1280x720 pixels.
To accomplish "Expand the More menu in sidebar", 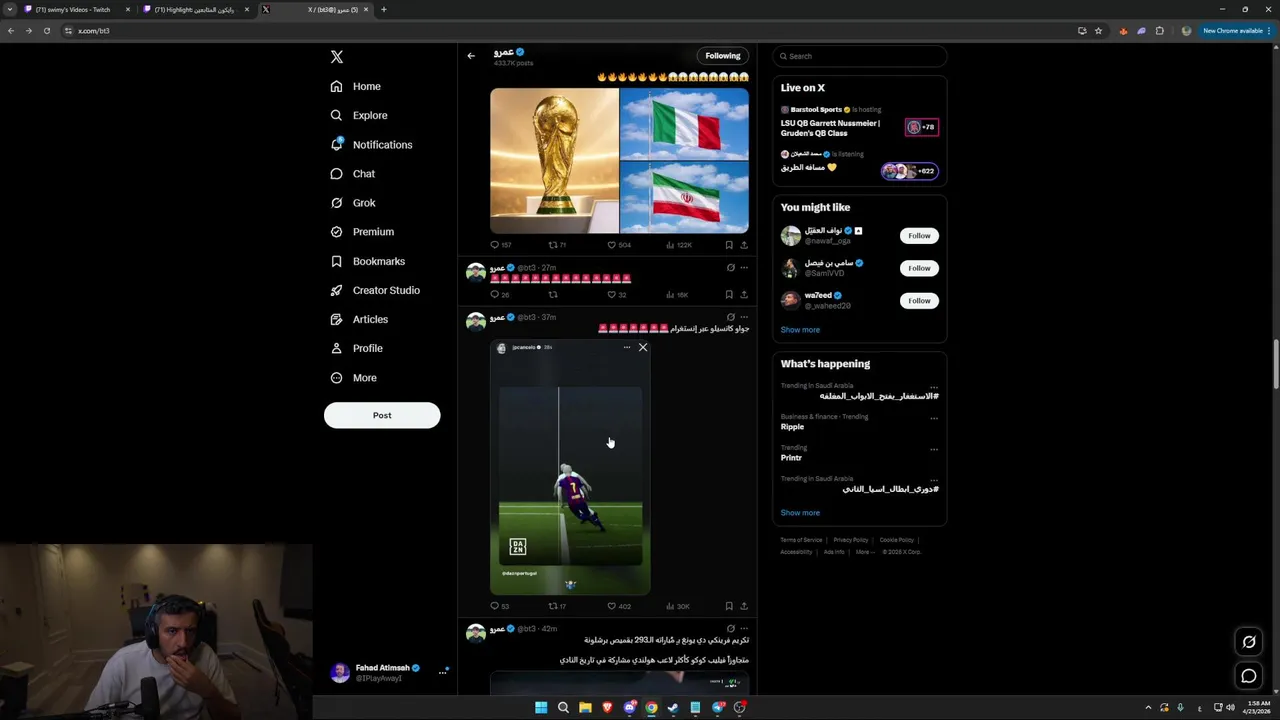I will pos(353,378).
